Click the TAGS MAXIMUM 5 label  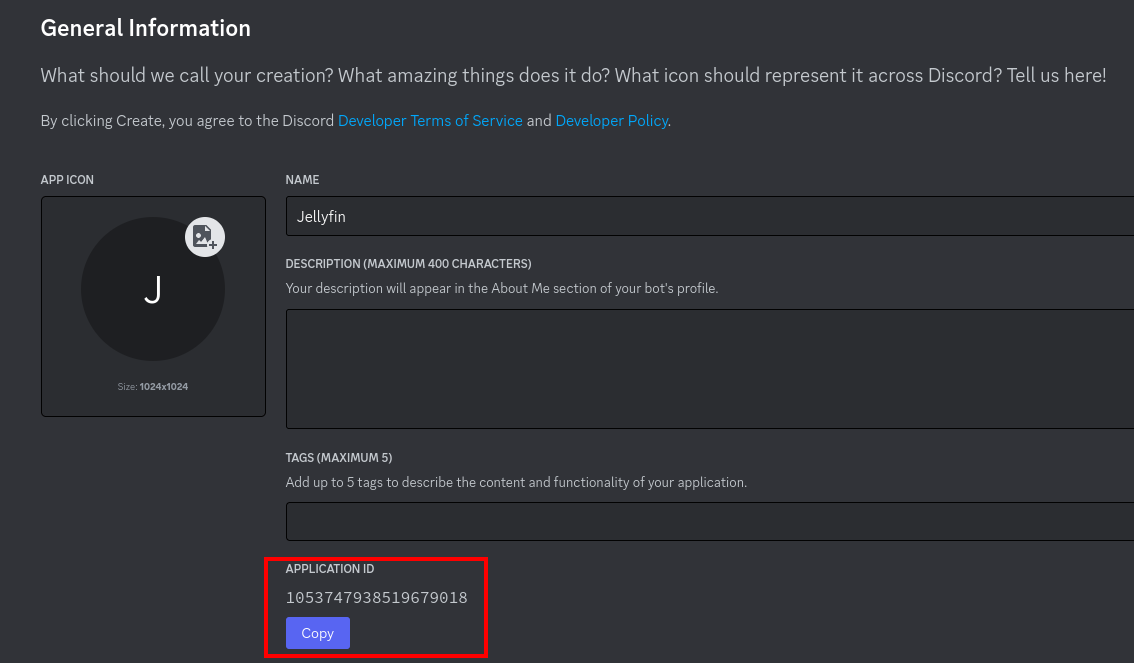338,457
